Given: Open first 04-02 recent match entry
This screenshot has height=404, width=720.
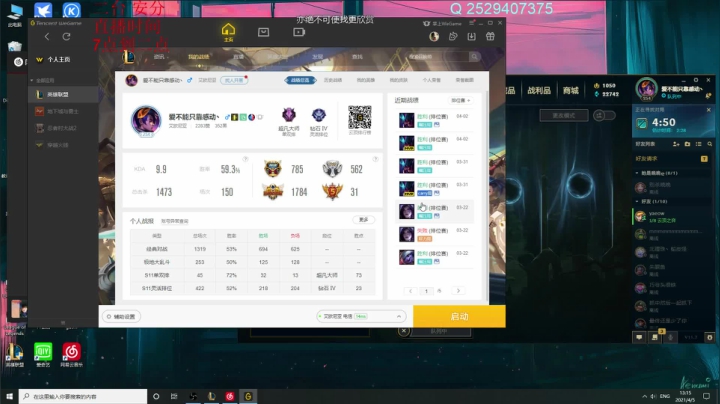Looking at the screenshot, I should click(434, 120).
